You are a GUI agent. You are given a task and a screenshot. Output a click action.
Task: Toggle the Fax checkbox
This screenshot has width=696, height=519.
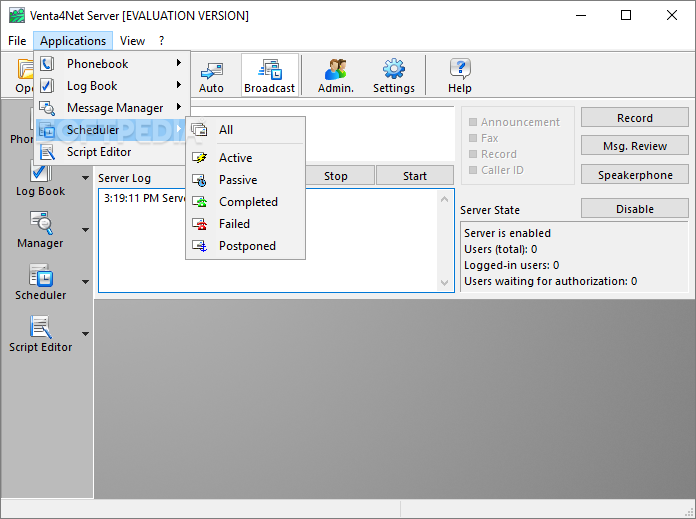coord(473,138)
